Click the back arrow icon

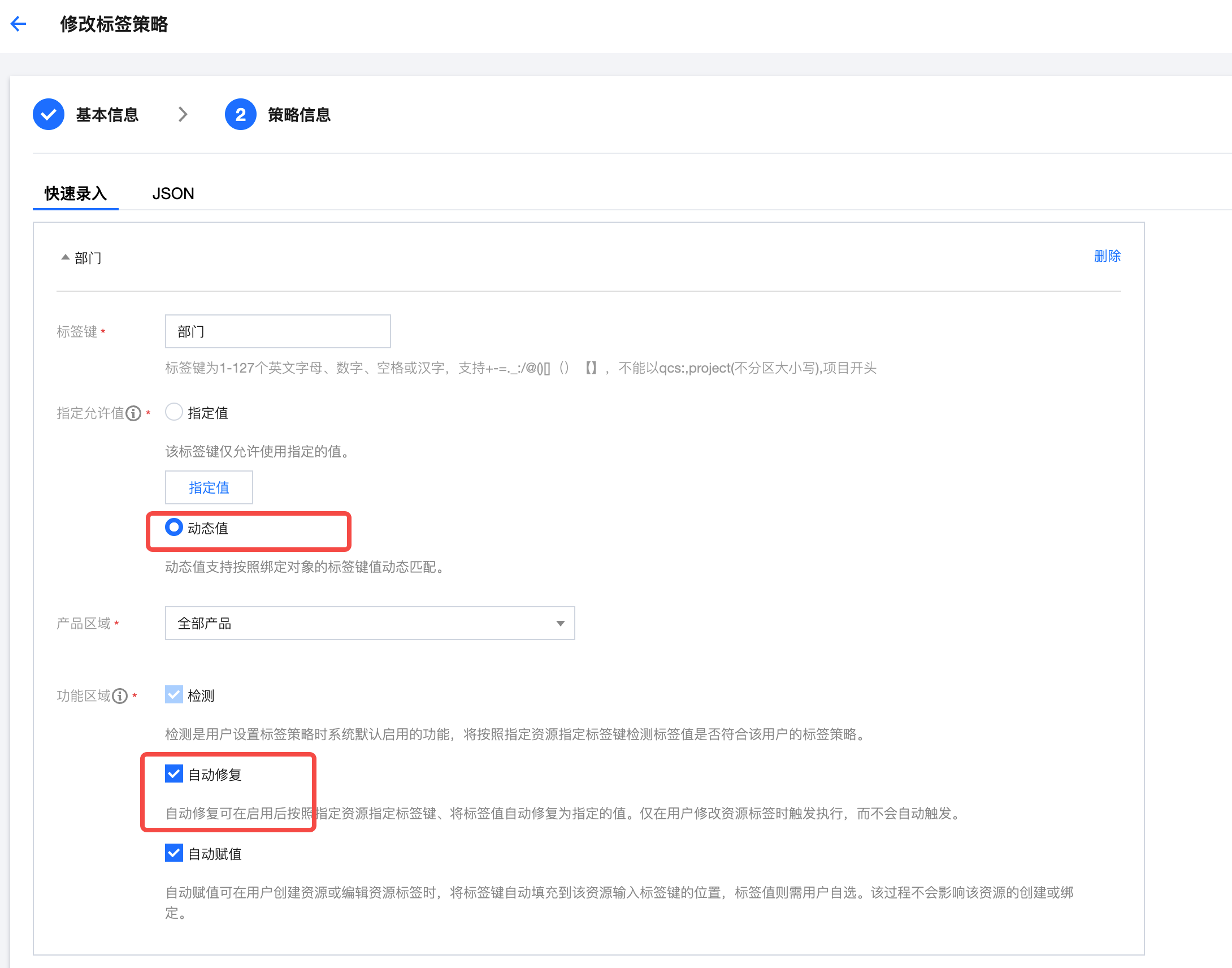click(18, 24)
